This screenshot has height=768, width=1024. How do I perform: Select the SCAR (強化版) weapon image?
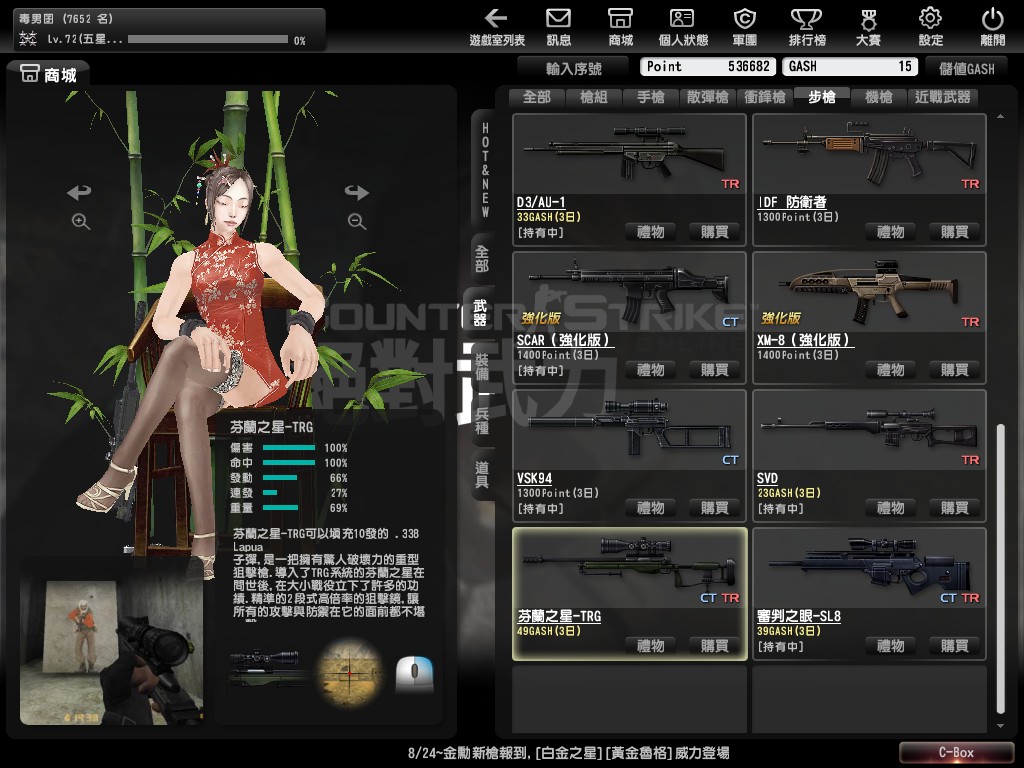click(x=630, y=292)
